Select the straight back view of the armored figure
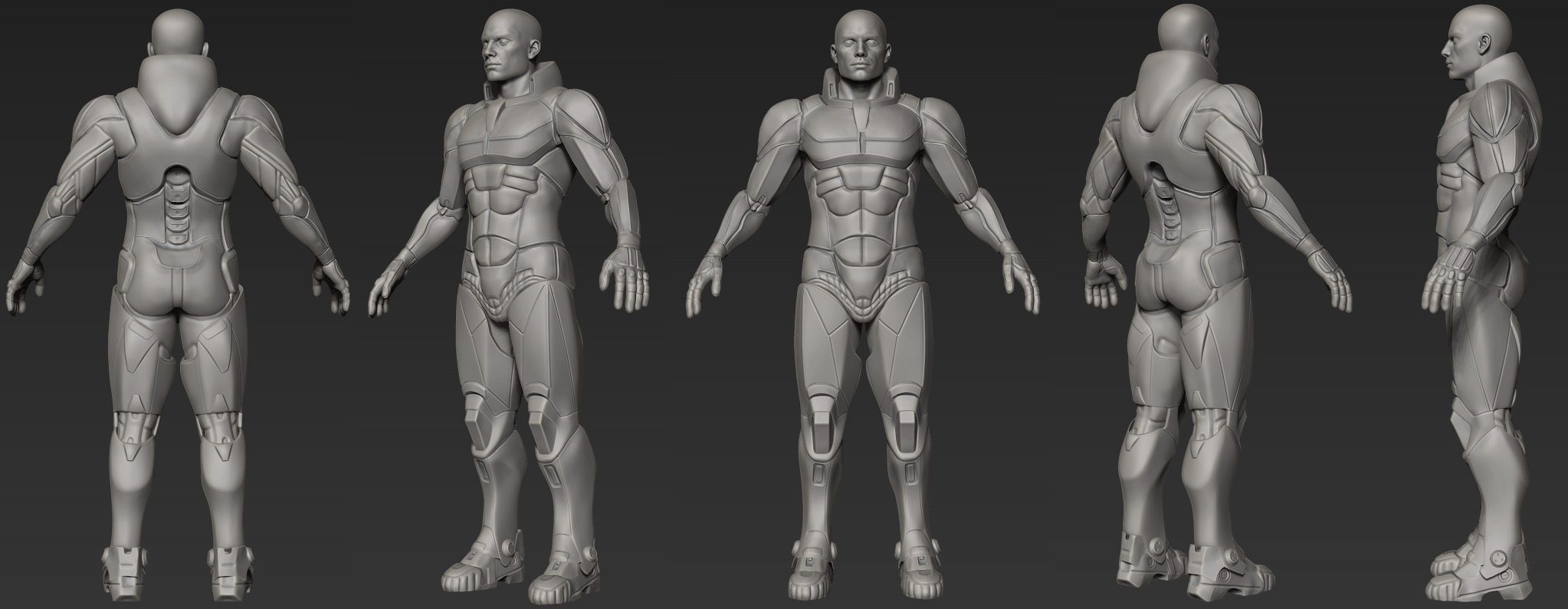Screen dimensions: 1568x609 pos(176,307)
